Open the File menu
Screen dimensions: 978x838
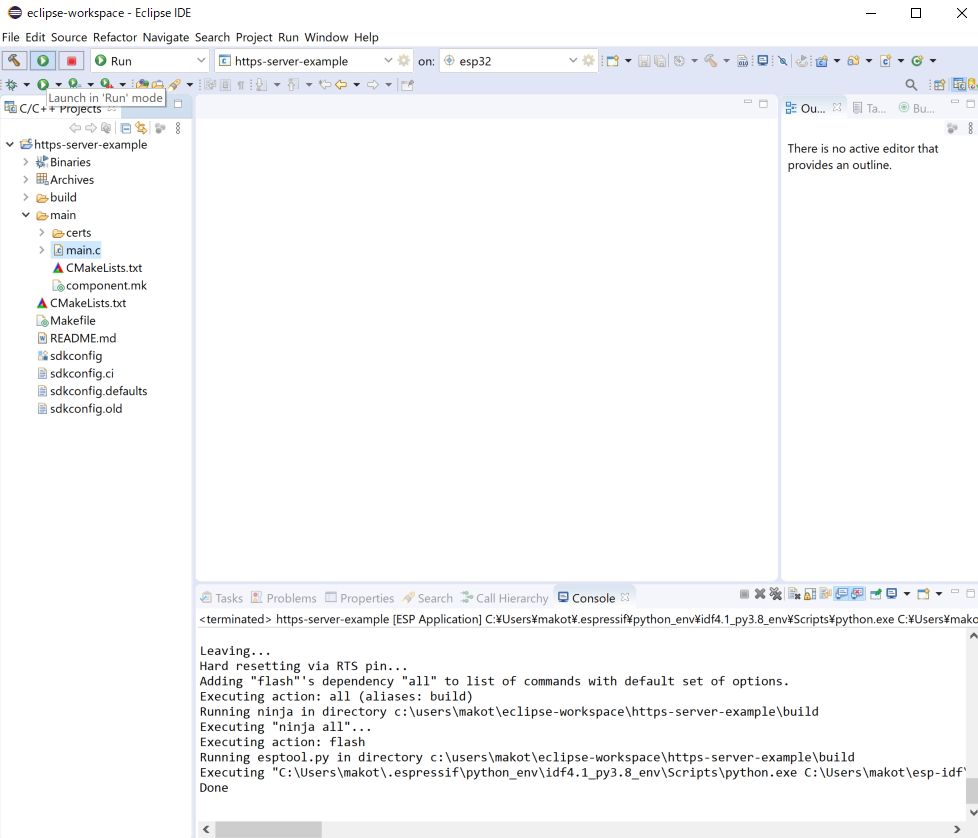(11, 37)
